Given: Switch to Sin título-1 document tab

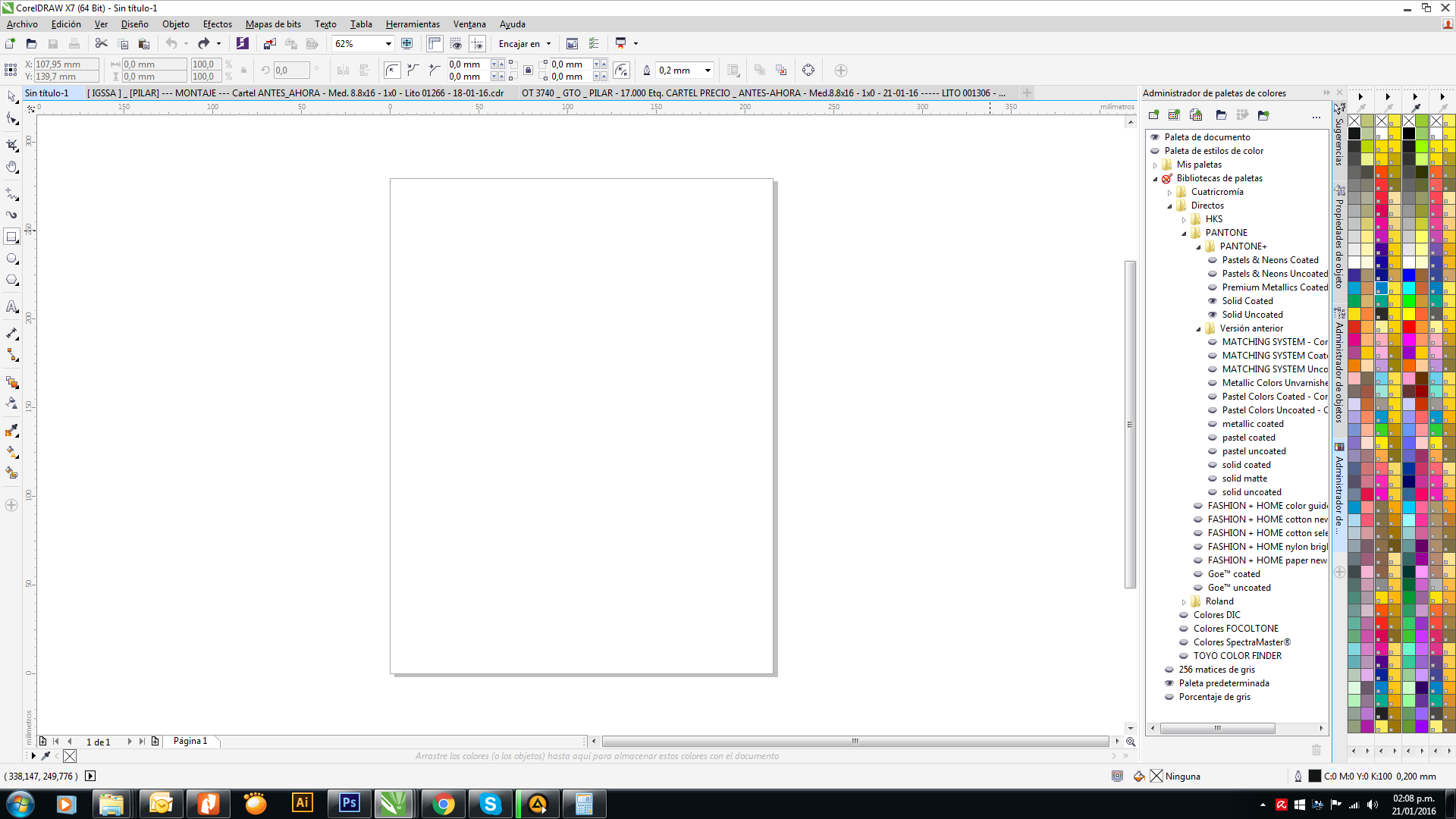Looking at the screenshot, I should 47,93.
